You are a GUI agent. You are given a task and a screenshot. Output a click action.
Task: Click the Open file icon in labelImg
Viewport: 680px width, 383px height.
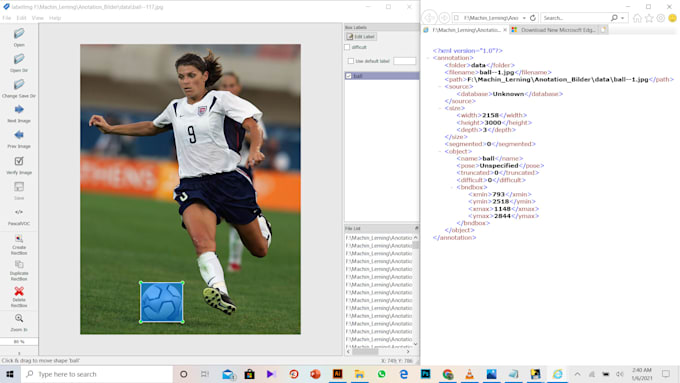[x=19, y=34]
